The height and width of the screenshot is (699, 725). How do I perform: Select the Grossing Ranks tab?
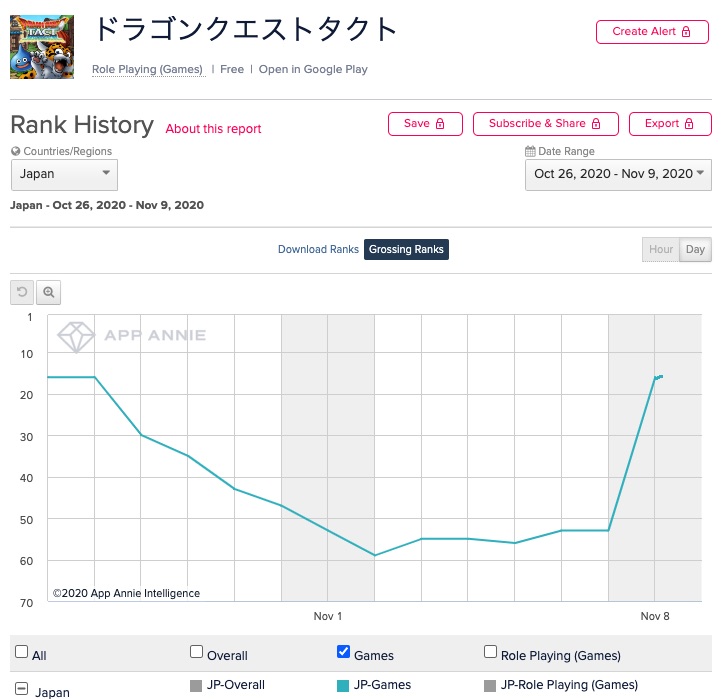coord(406,249)
